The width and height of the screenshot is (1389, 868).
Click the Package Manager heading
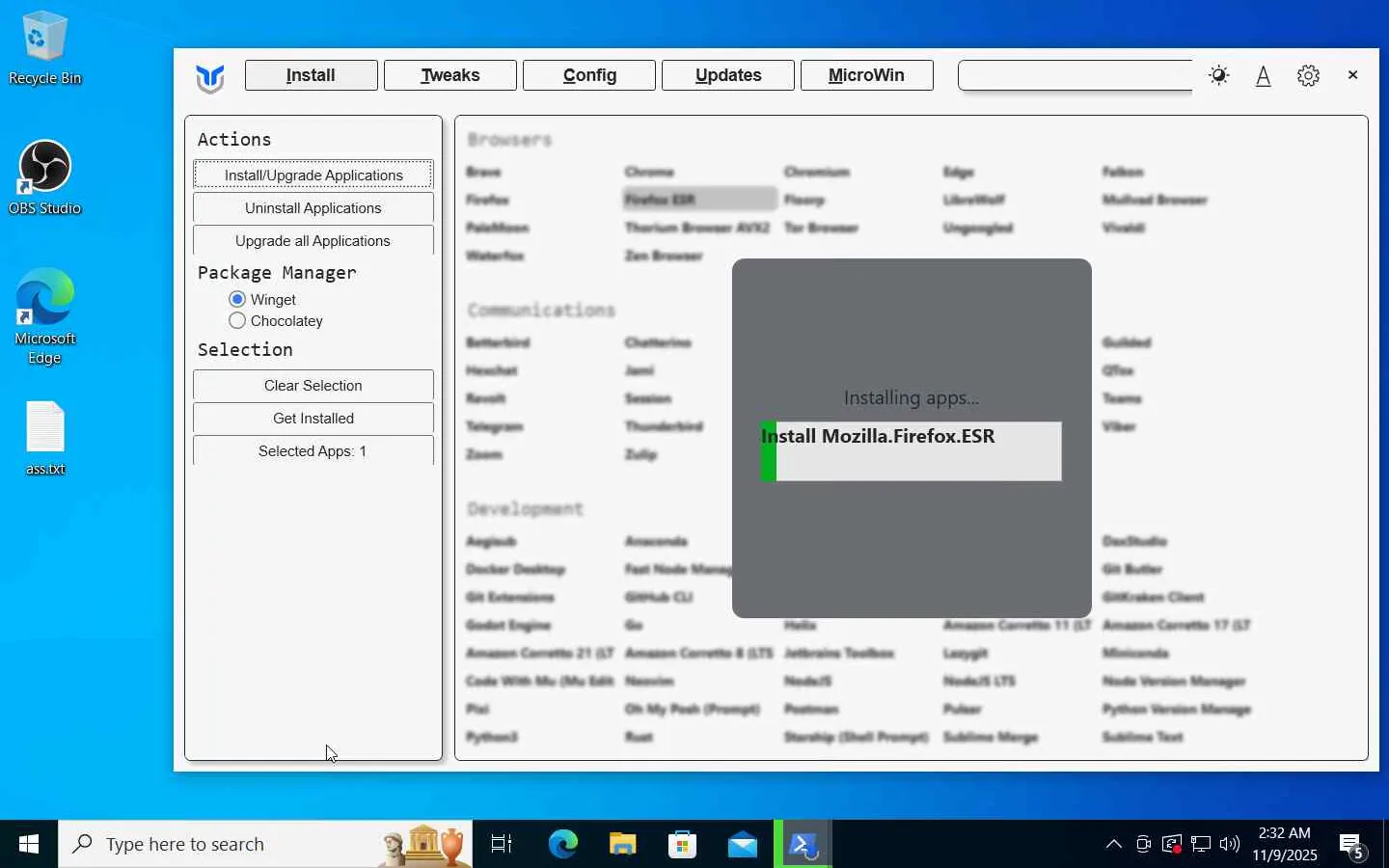pyautogui.click(x=277, y=273)
